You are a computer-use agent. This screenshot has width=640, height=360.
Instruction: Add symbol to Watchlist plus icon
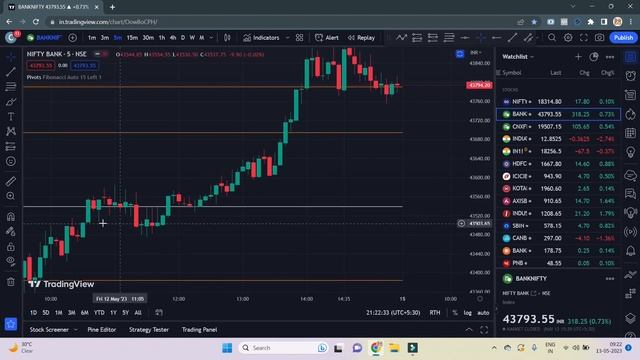click(578, 57)
